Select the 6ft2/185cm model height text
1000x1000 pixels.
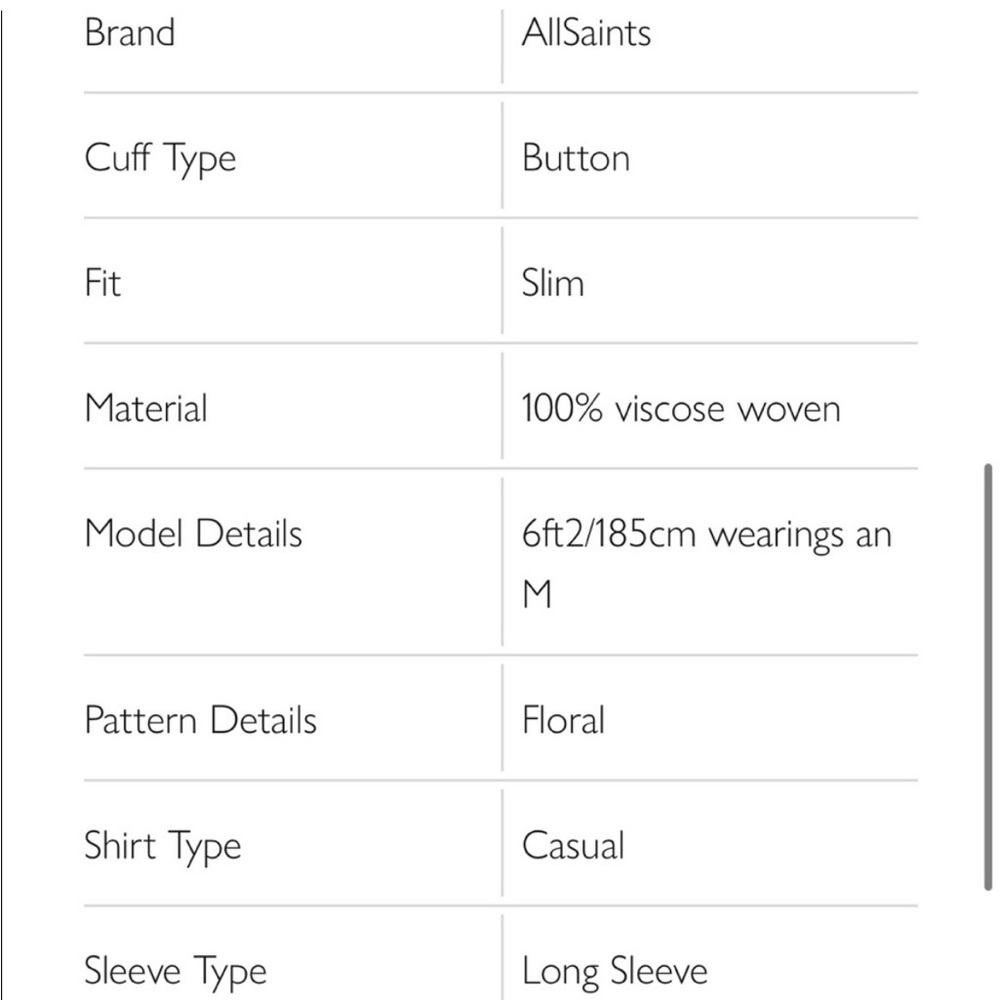[x=608, y=534]
